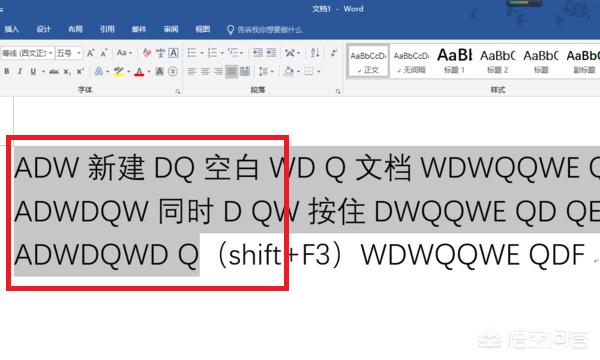Open the Phonetic Guide tool

tap(160, 53)
